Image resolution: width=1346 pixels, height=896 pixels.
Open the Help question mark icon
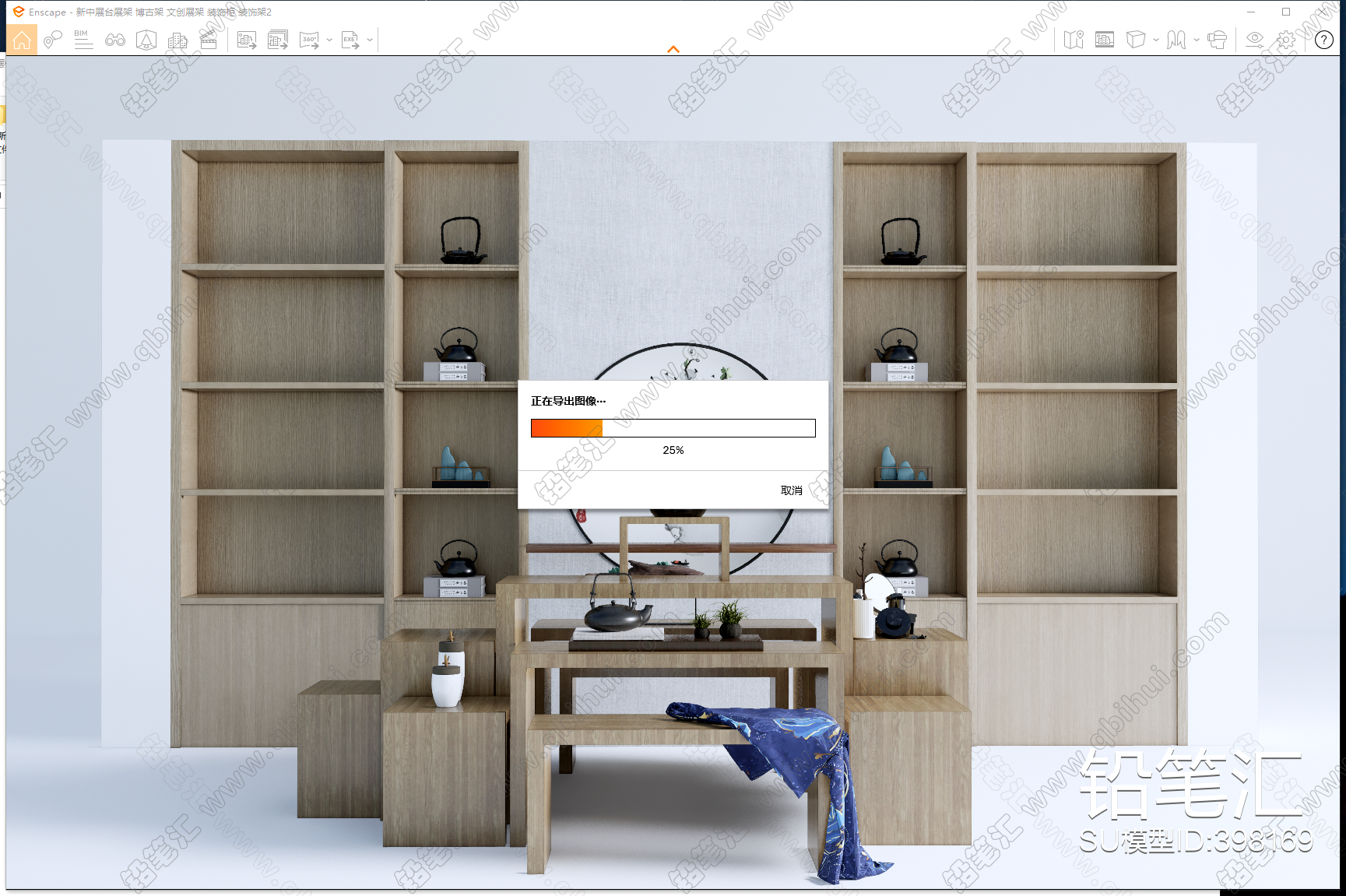coord(1324,40)
